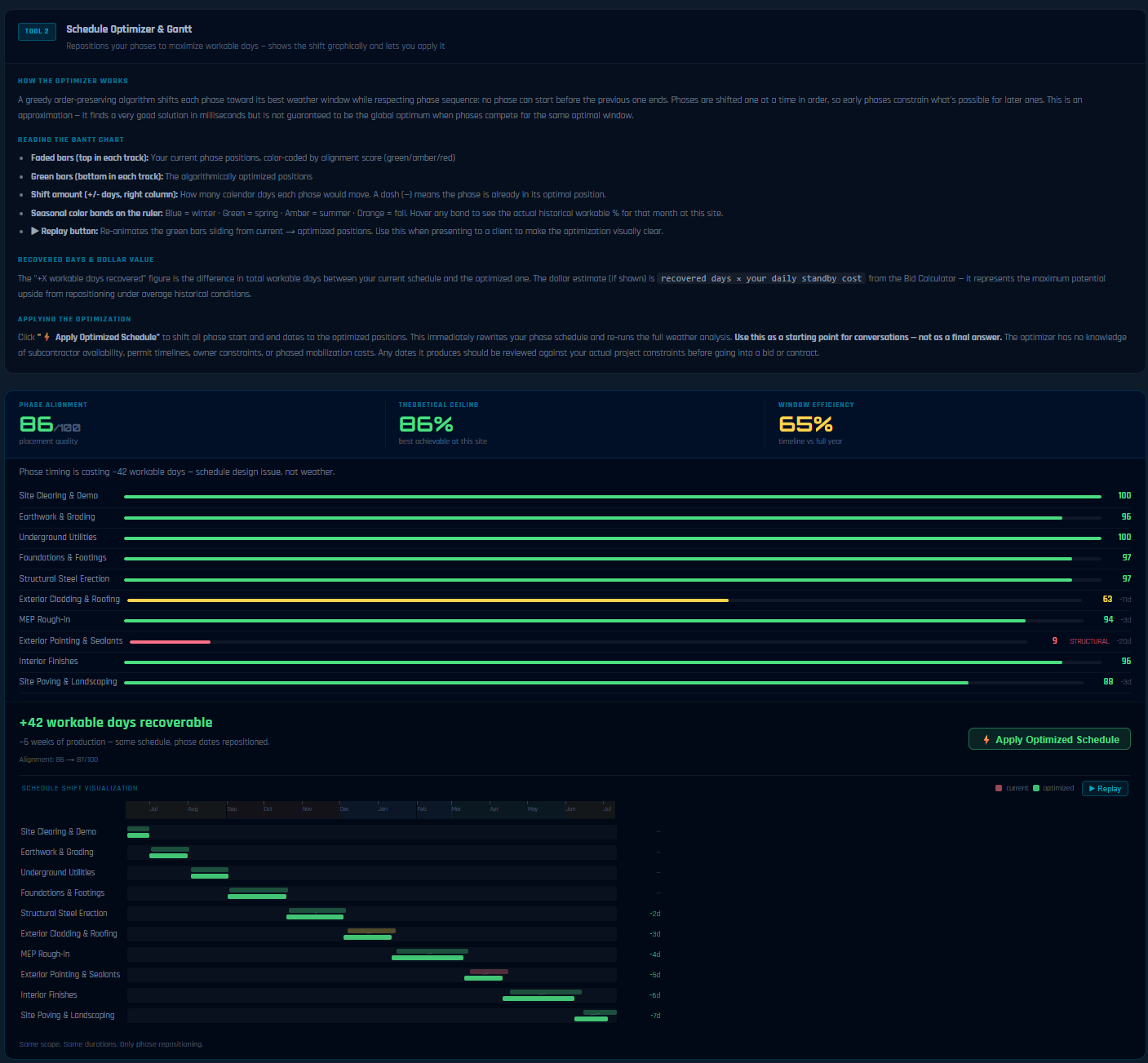Click the Earthwork & Grading alignment score bar
1148x1063 pixels.
(x=593, y=518)
